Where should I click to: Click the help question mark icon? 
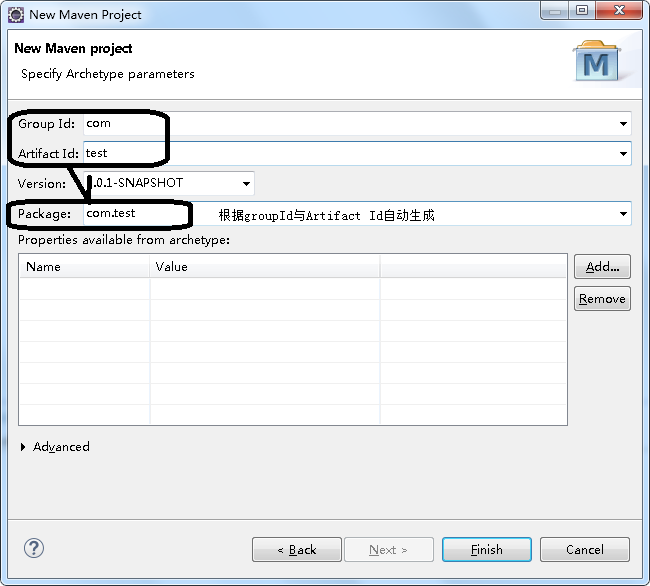[34, 548]
